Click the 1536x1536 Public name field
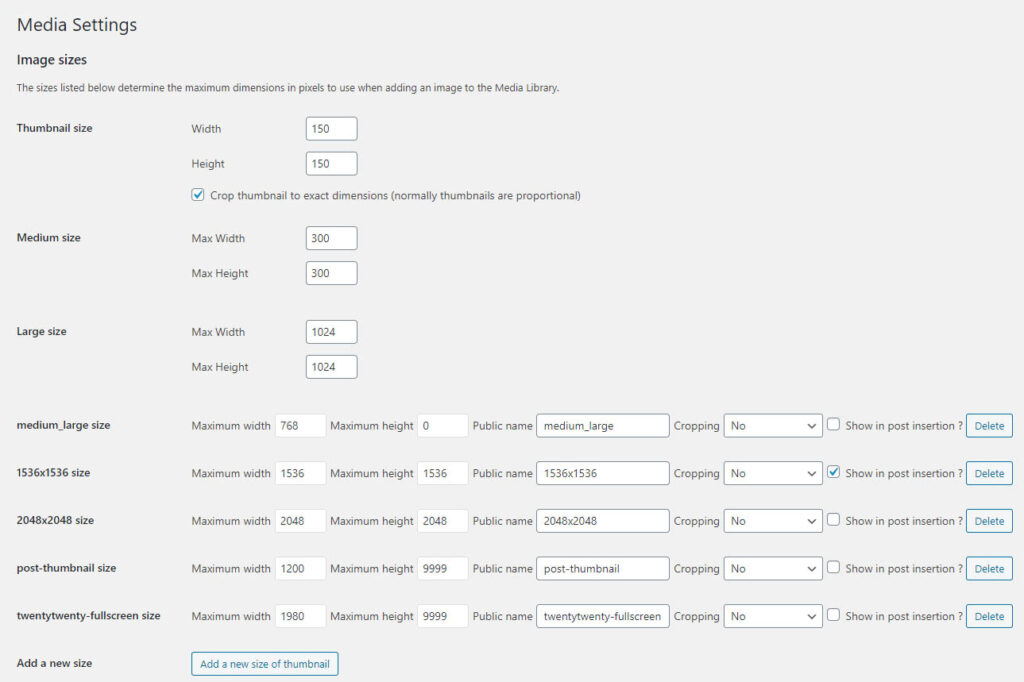1024x682 pixels. [x=603, y=474]
